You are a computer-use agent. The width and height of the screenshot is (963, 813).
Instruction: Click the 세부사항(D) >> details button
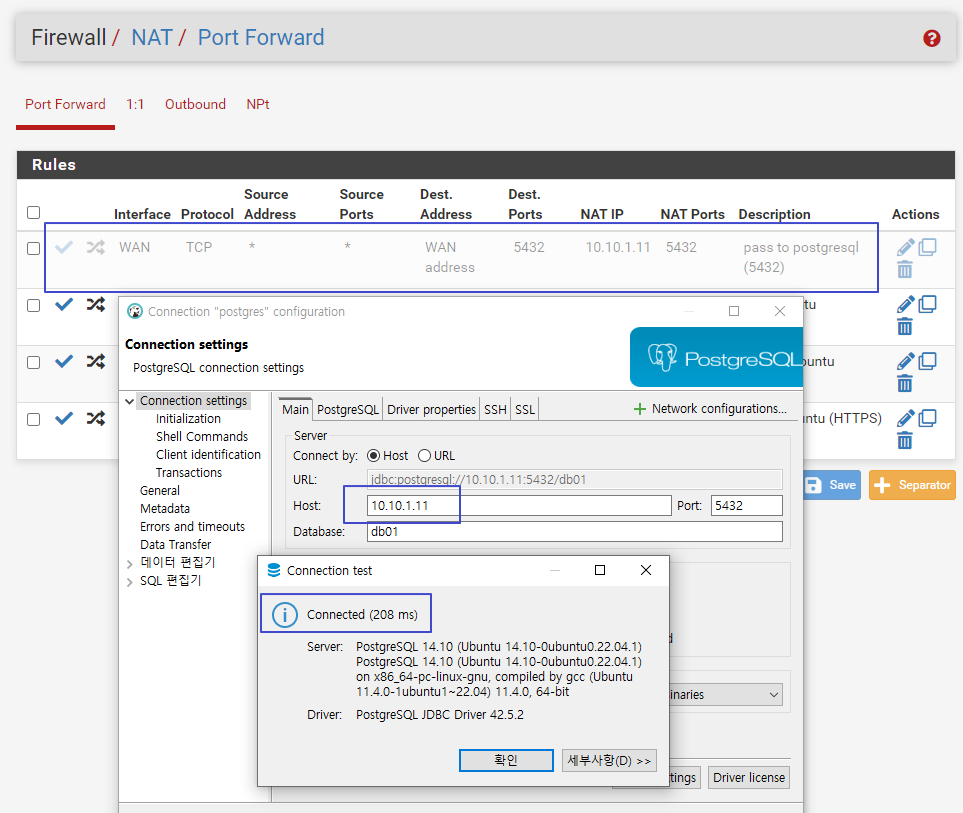(x=609, y=760)
